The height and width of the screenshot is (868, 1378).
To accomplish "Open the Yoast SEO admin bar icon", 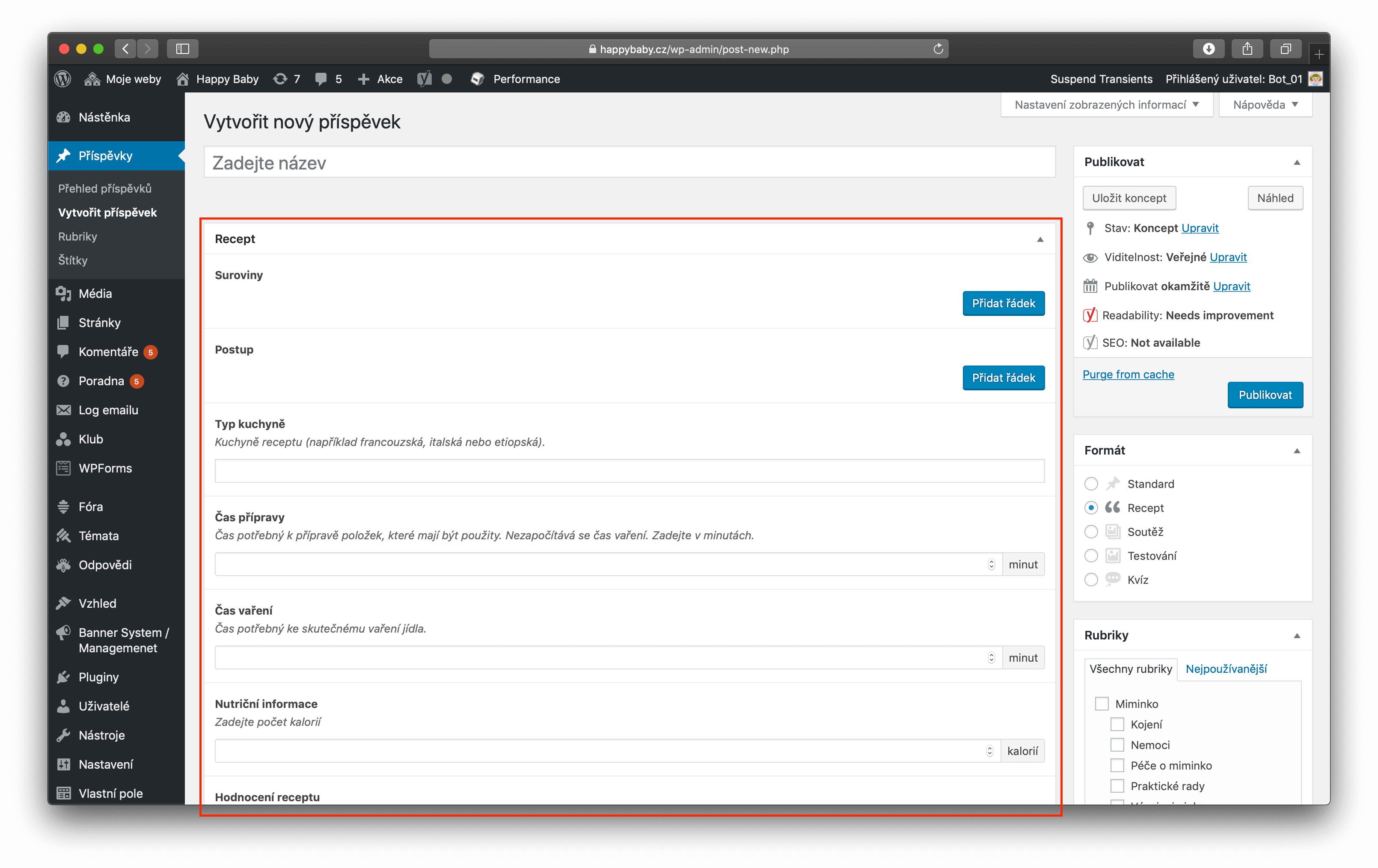I will [x=424, y=79].
